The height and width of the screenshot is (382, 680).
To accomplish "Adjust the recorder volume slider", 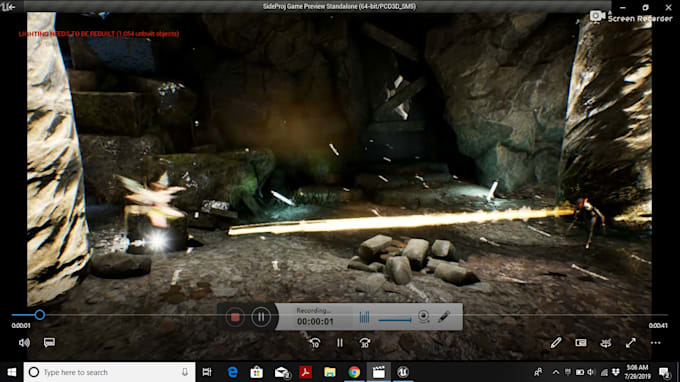I will coord(395,320).
